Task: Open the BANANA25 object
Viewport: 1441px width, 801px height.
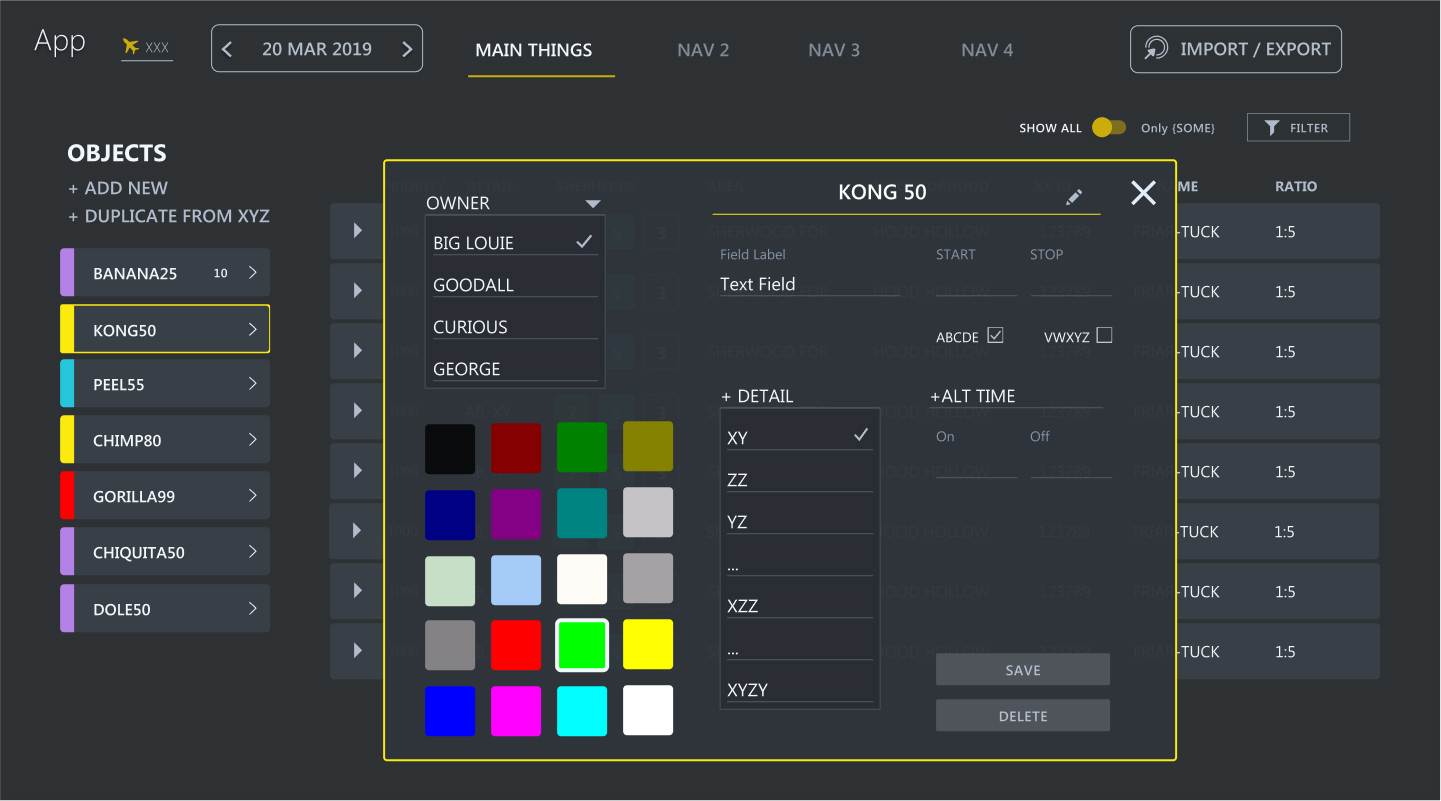Action: pyautogui.click(x=165, y=273)
